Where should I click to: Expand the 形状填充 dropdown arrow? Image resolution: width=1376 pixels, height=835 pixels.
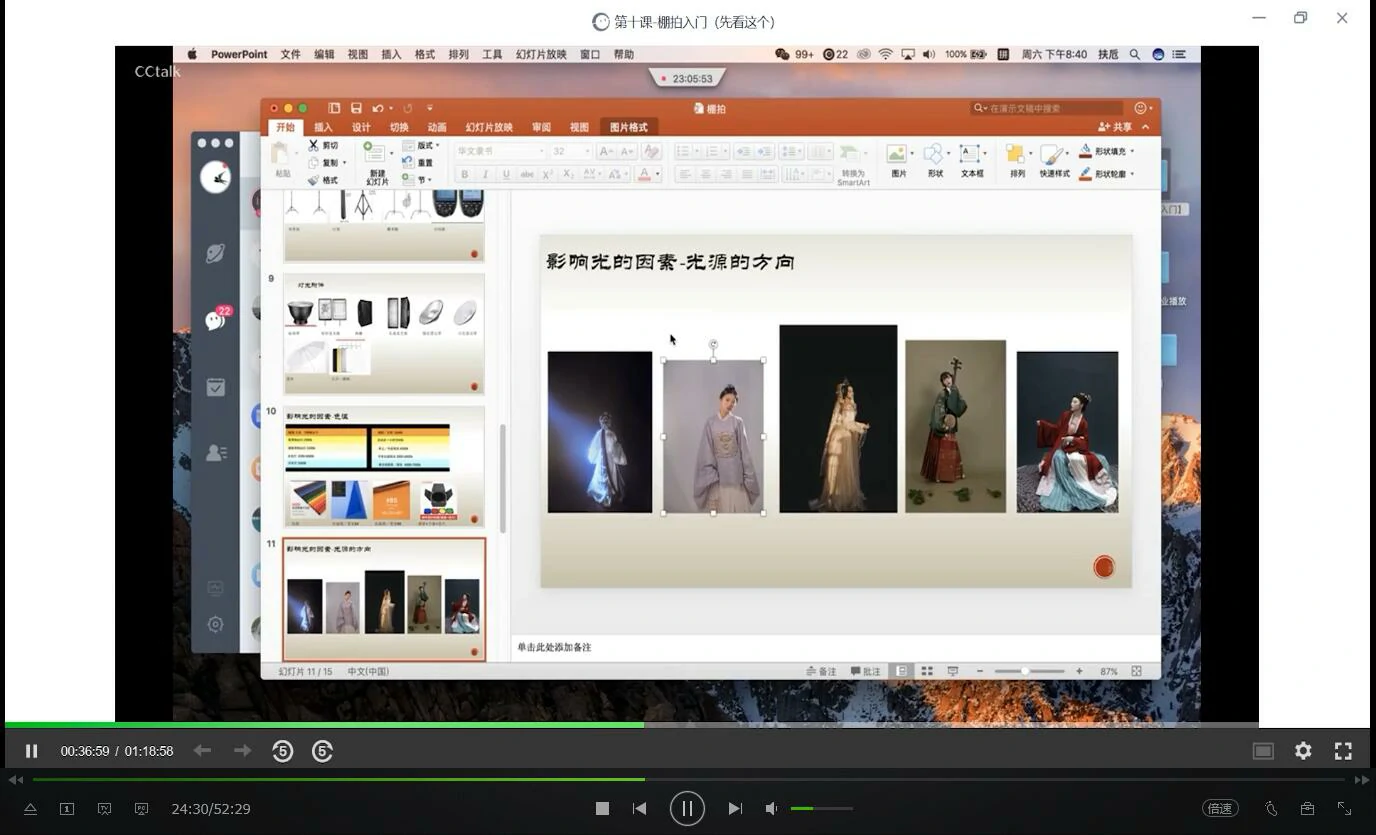point(1134,151)
